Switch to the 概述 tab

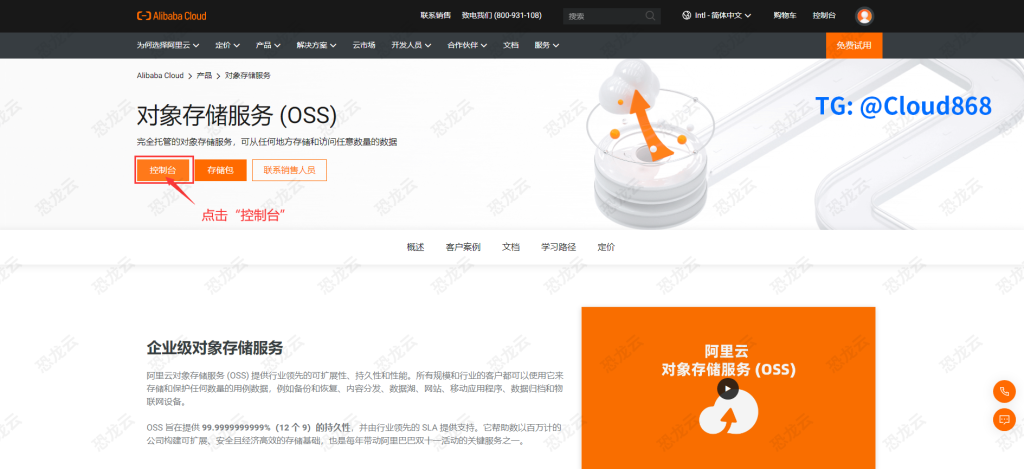pos(415,247)
